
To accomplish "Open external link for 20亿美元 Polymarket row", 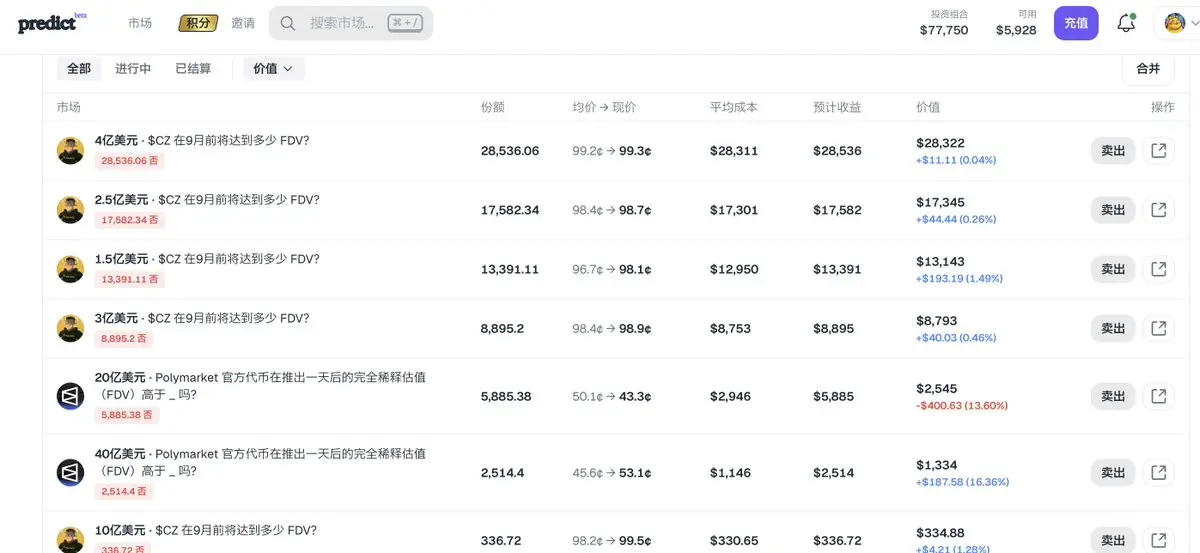I will (1159, 396).
